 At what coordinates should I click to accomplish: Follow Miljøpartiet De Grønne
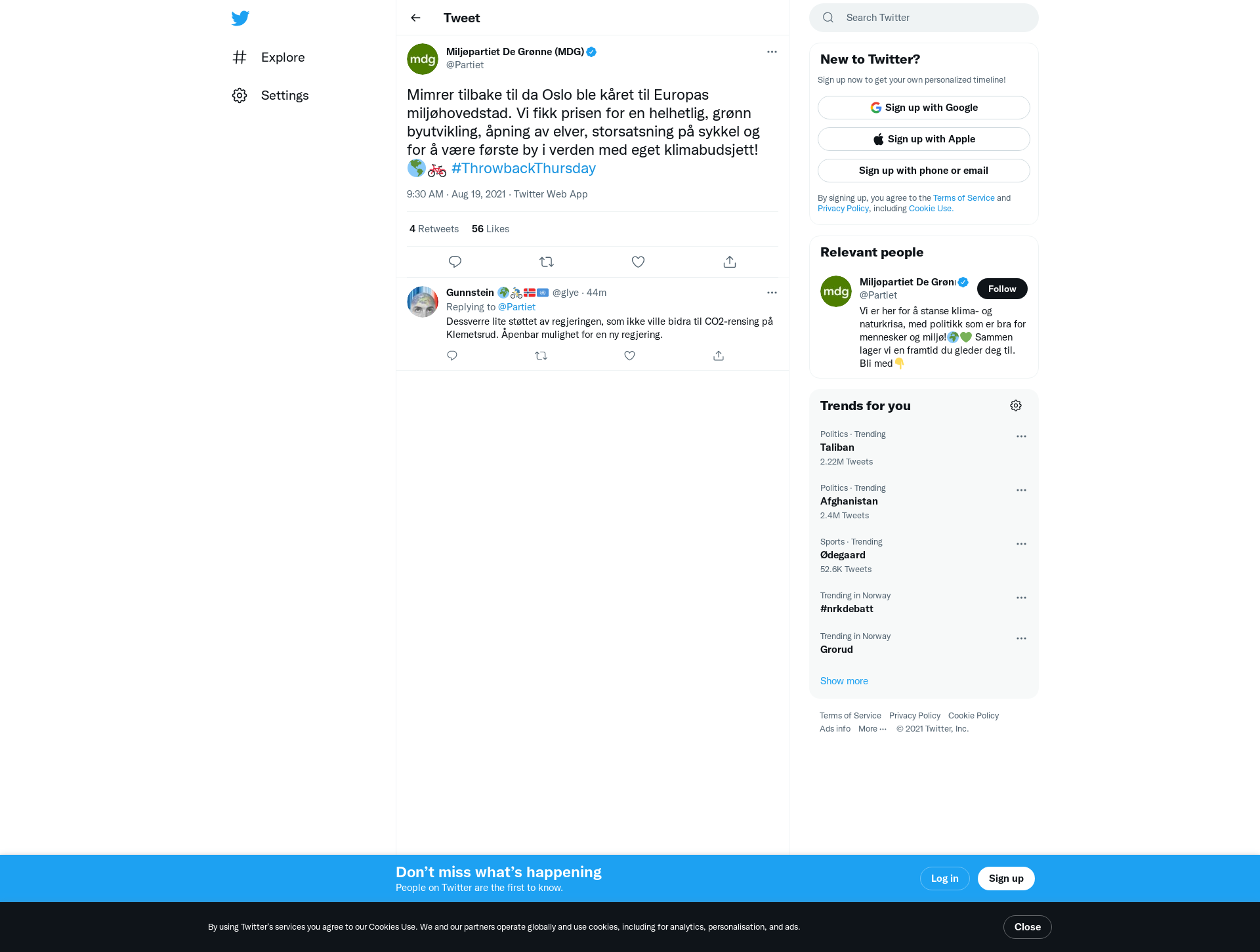(x=1002, y=289)
